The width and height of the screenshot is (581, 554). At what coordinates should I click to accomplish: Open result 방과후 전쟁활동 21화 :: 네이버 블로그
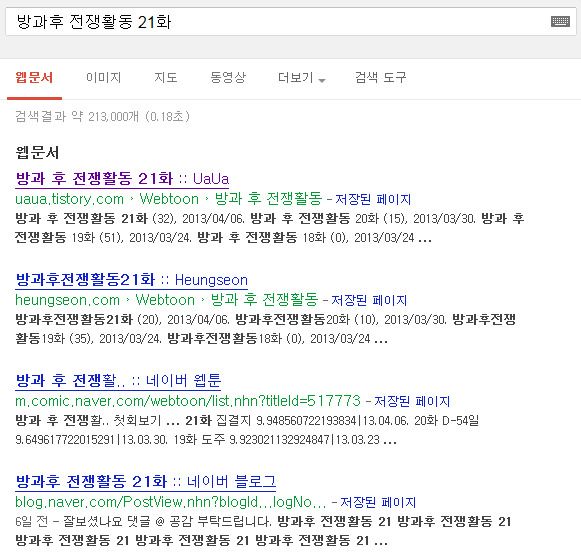click(x=146, y=482)
